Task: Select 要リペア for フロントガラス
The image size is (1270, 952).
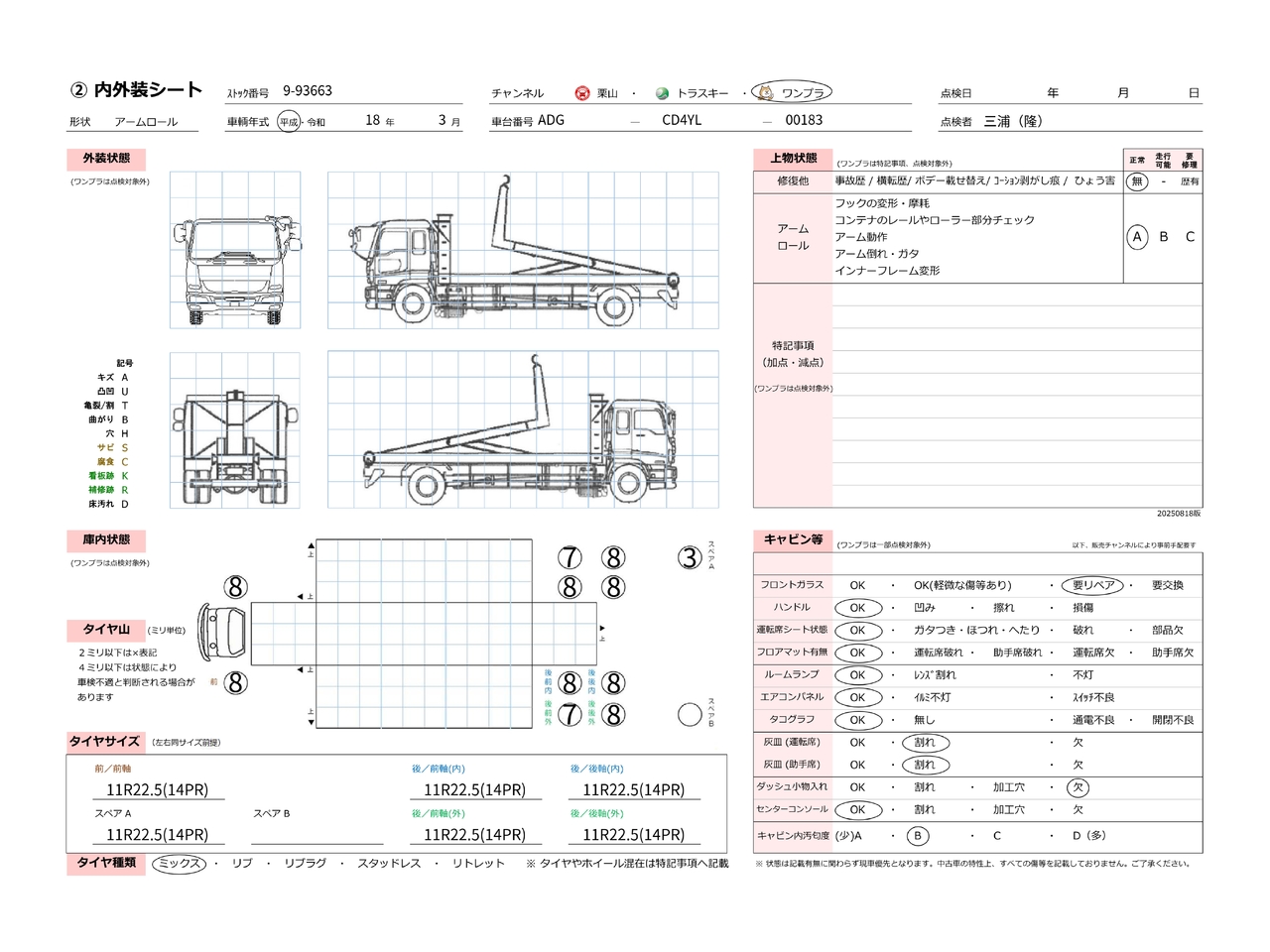Action: [1091, 585]
